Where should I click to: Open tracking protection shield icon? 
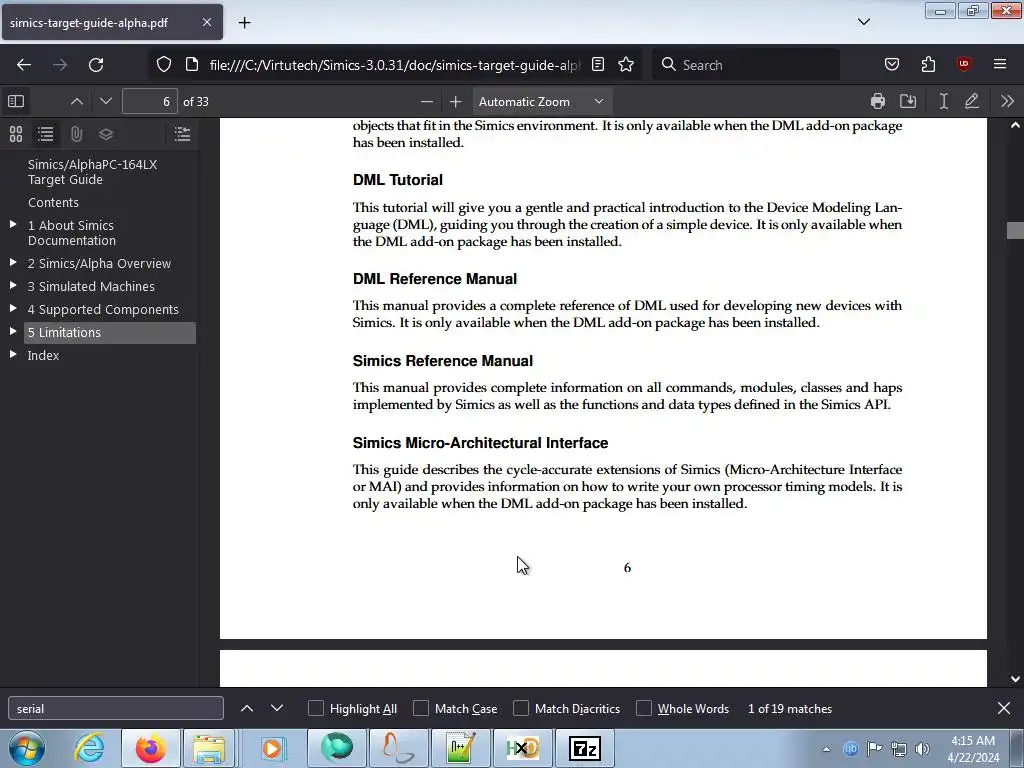point(164,65)
